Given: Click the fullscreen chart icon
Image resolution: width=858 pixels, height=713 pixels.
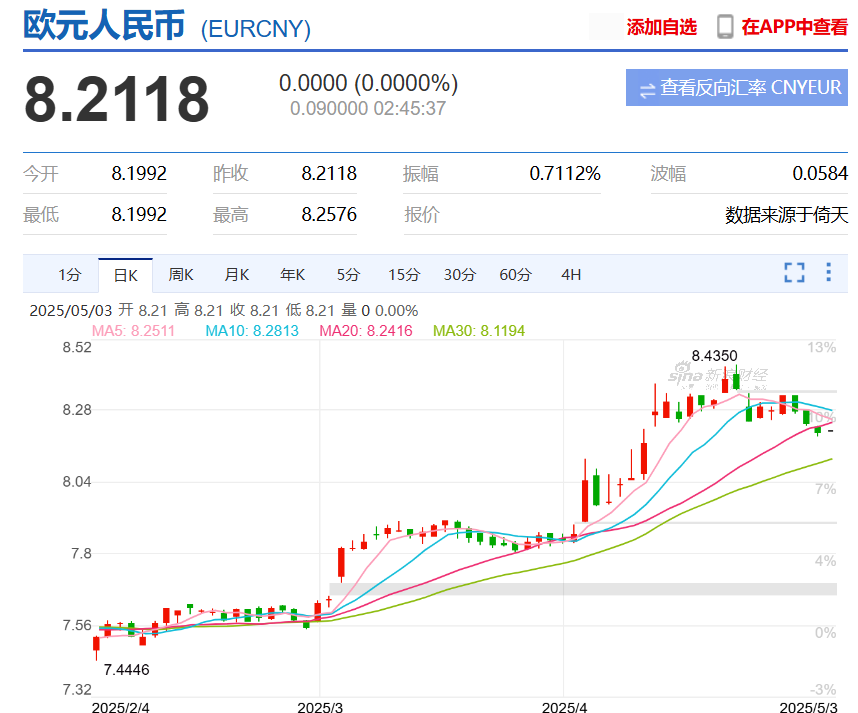Looking at the screenshot, I should point(794,273).
